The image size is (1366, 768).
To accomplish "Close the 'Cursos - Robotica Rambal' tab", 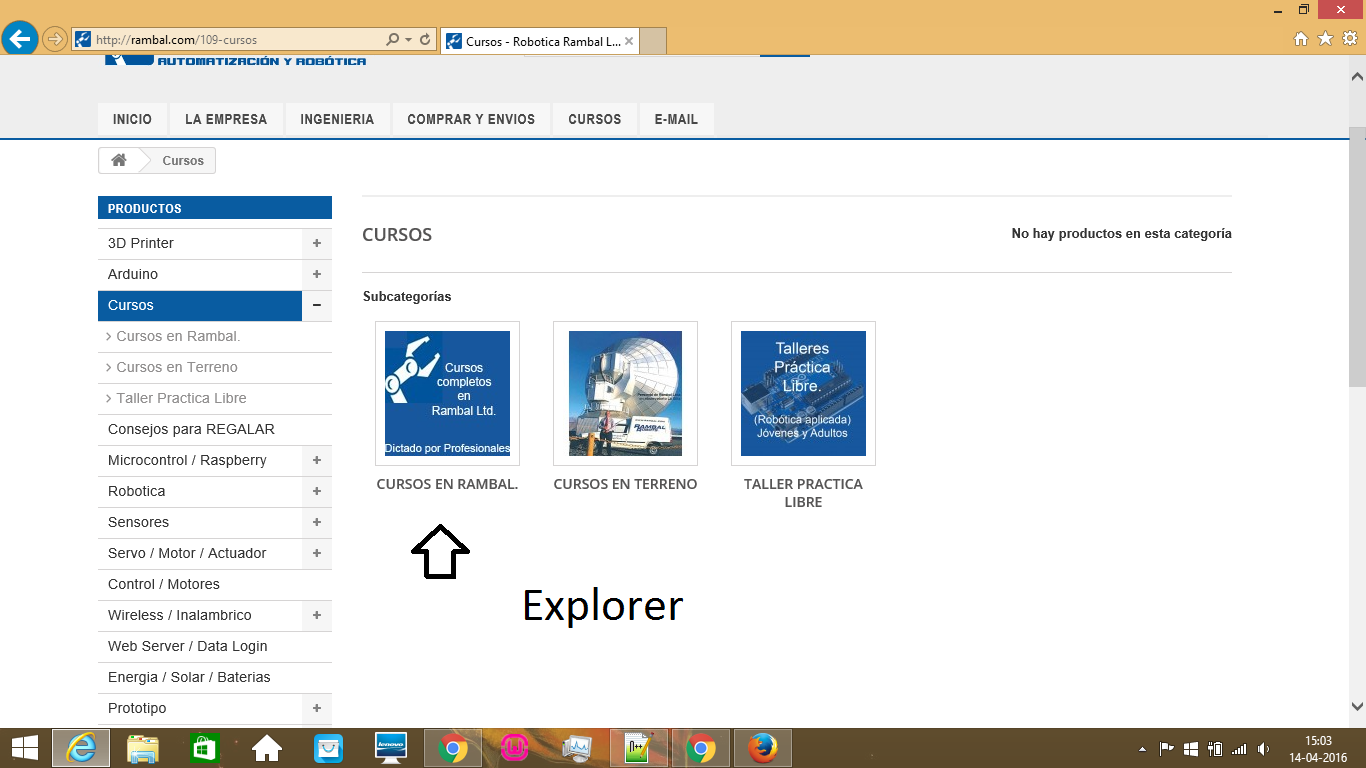I will (629, 42).
